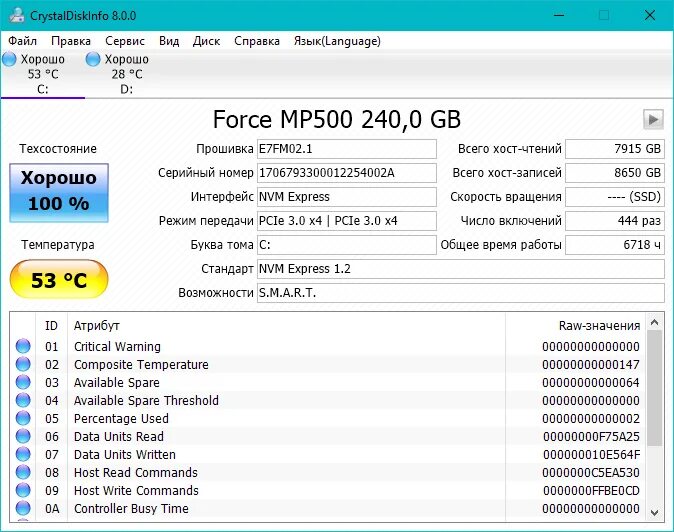Image resolution: width=674 pixels, height=532 pixels.
Task: Click power-on hours value 6718 ч
Action: click(x=615, y=245)
